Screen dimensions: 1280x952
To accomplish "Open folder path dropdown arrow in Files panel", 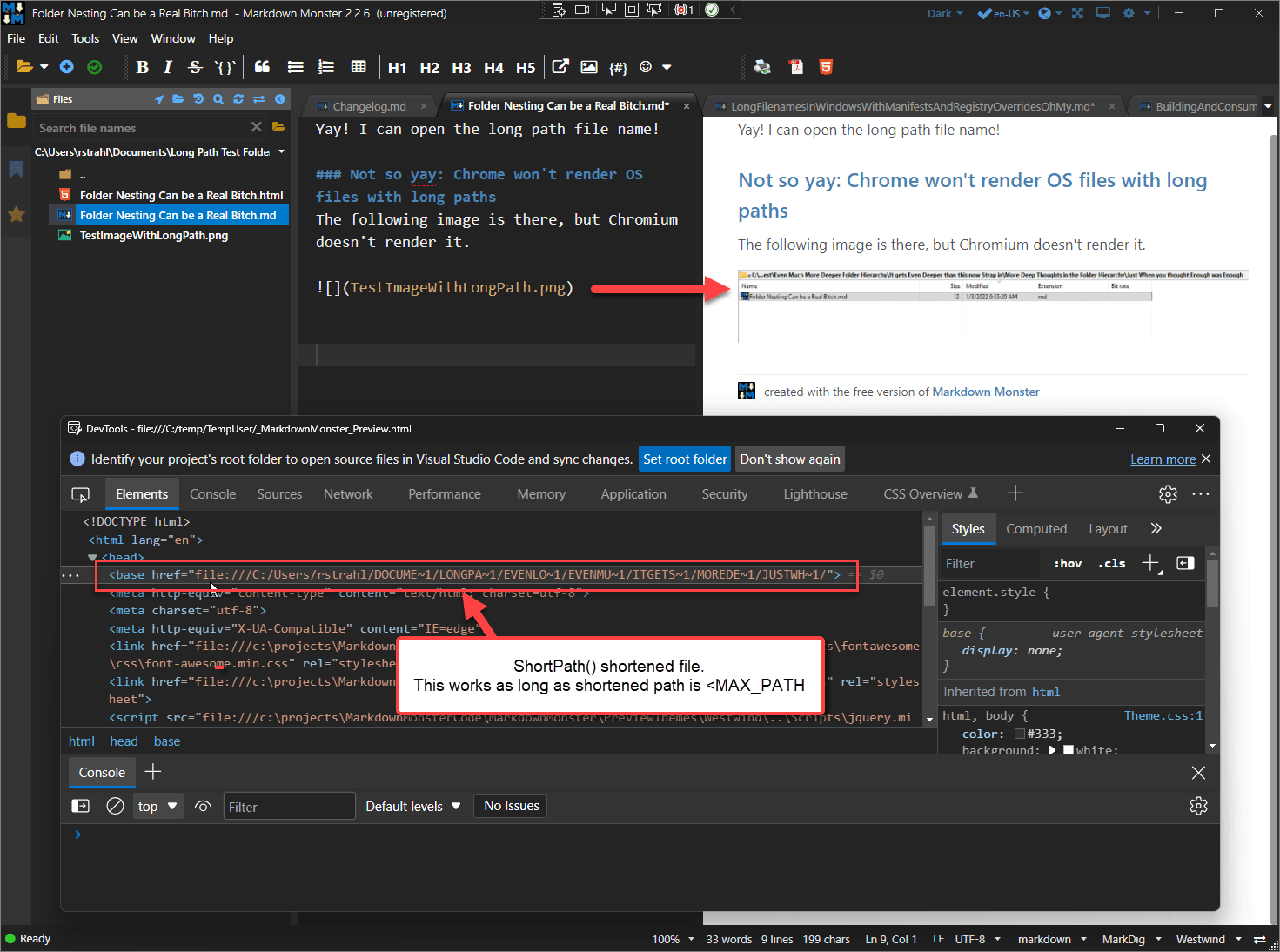I will click(281, 151).
